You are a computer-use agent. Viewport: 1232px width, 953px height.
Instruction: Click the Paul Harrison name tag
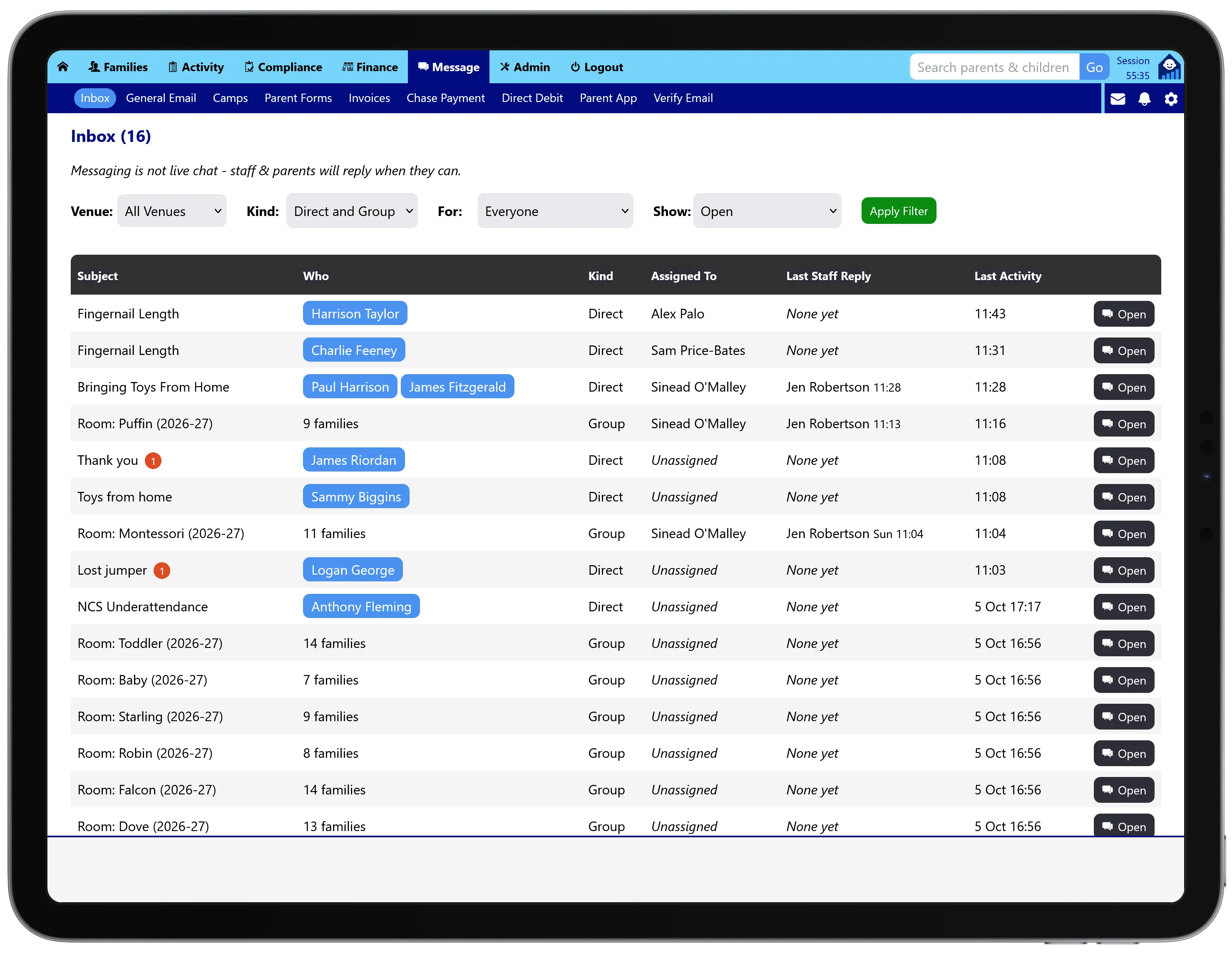(x=350, y=387)
